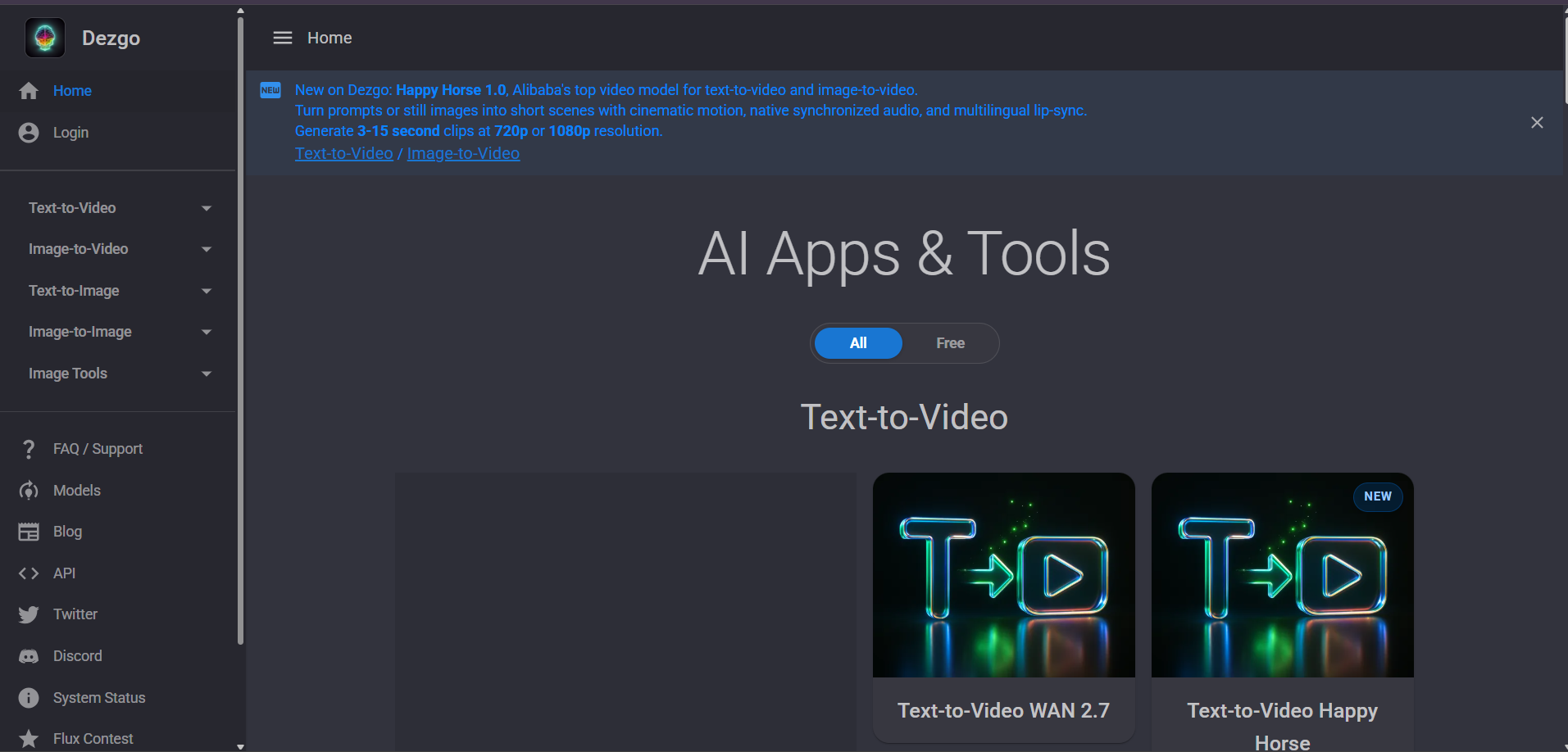Viewport: 1568px width, 752px height.
Task: Open the Image-to-Video sidebar category
Action: point(78,249)
